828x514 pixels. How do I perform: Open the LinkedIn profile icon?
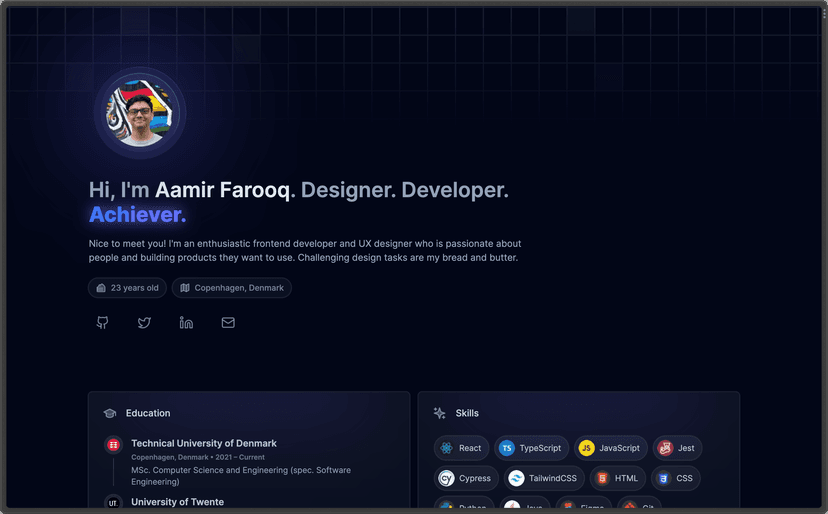click(x=186, y=322)
